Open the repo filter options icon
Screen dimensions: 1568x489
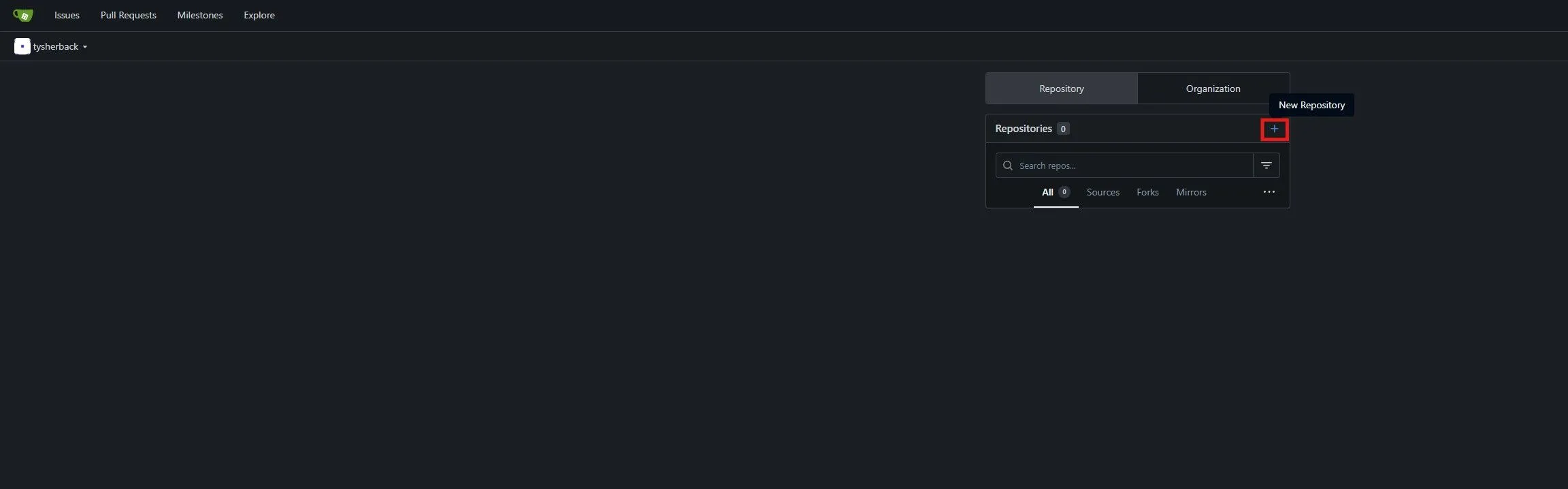(1267, 165)
